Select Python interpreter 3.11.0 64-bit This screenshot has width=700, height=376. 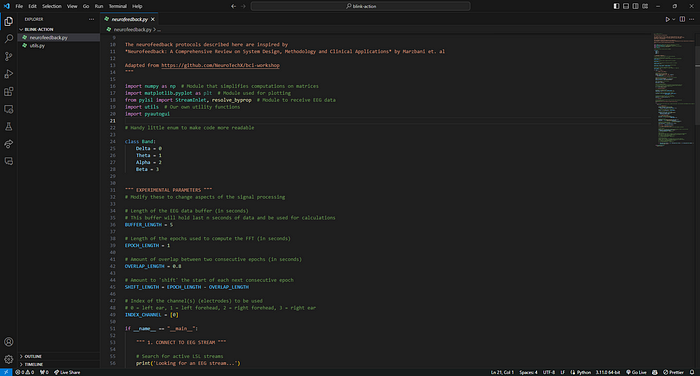tap(608, 372)
